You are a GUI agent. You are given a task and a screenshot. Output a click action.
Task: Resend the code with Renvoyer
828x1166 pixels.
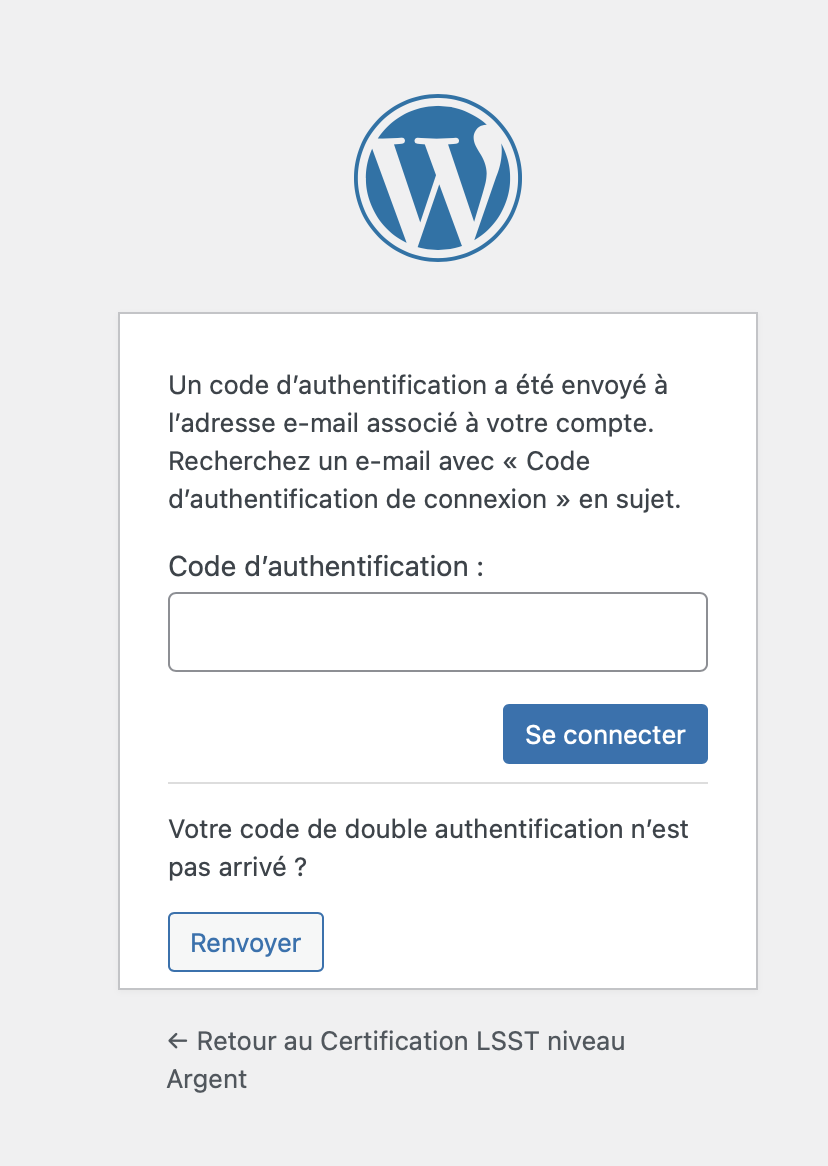[x=246, y=942]
